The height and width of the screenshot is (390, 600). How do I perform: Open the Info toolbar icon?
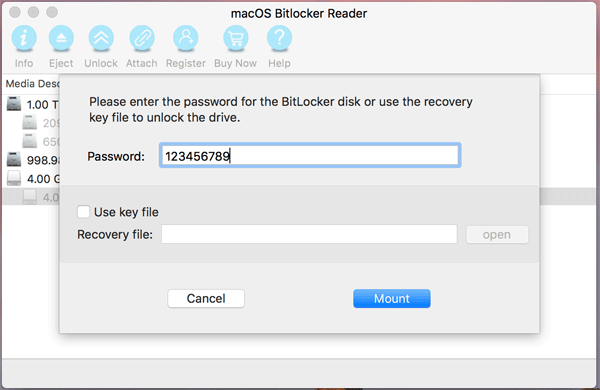pos(24,38)
